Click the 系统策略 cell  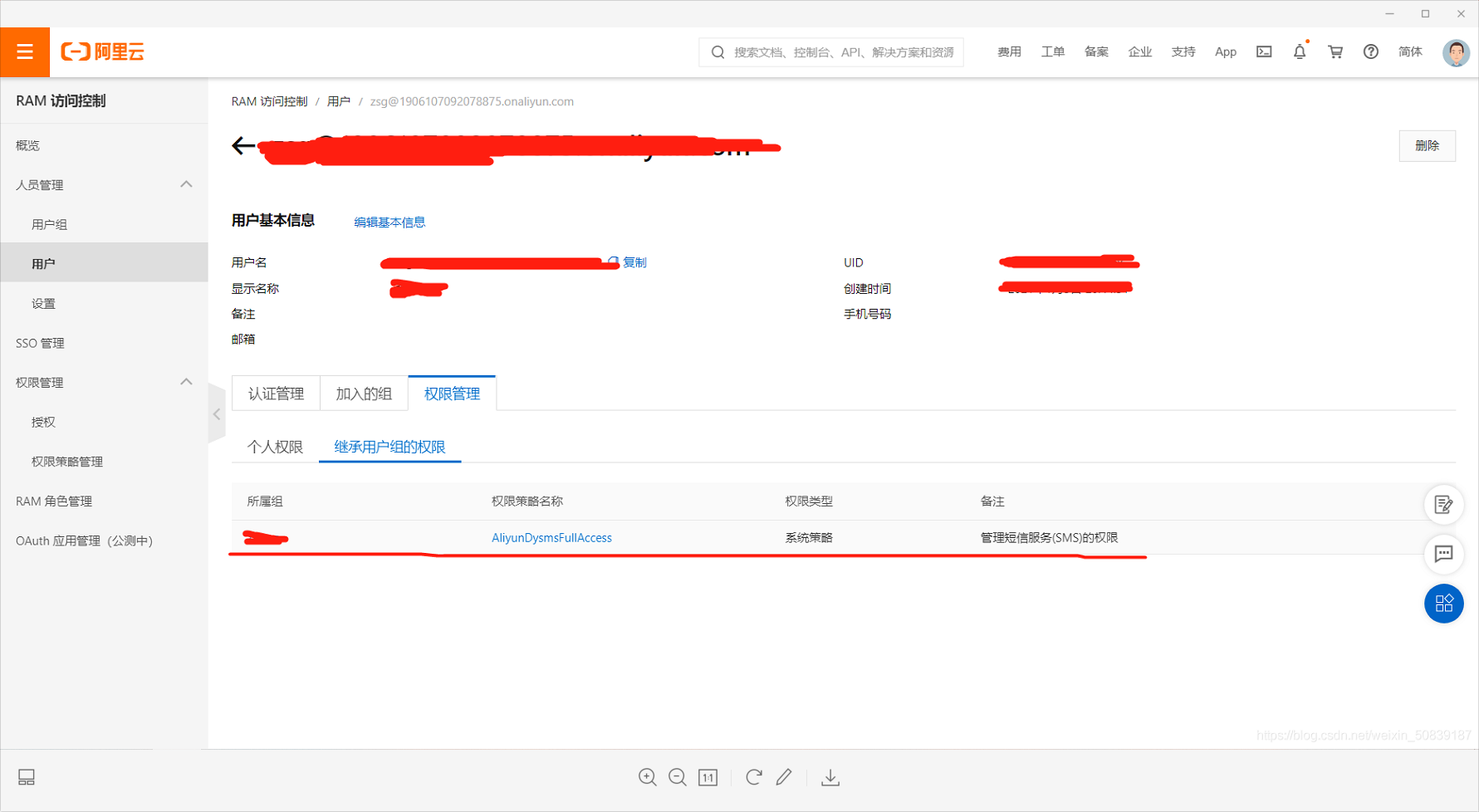tap(809, 538)
